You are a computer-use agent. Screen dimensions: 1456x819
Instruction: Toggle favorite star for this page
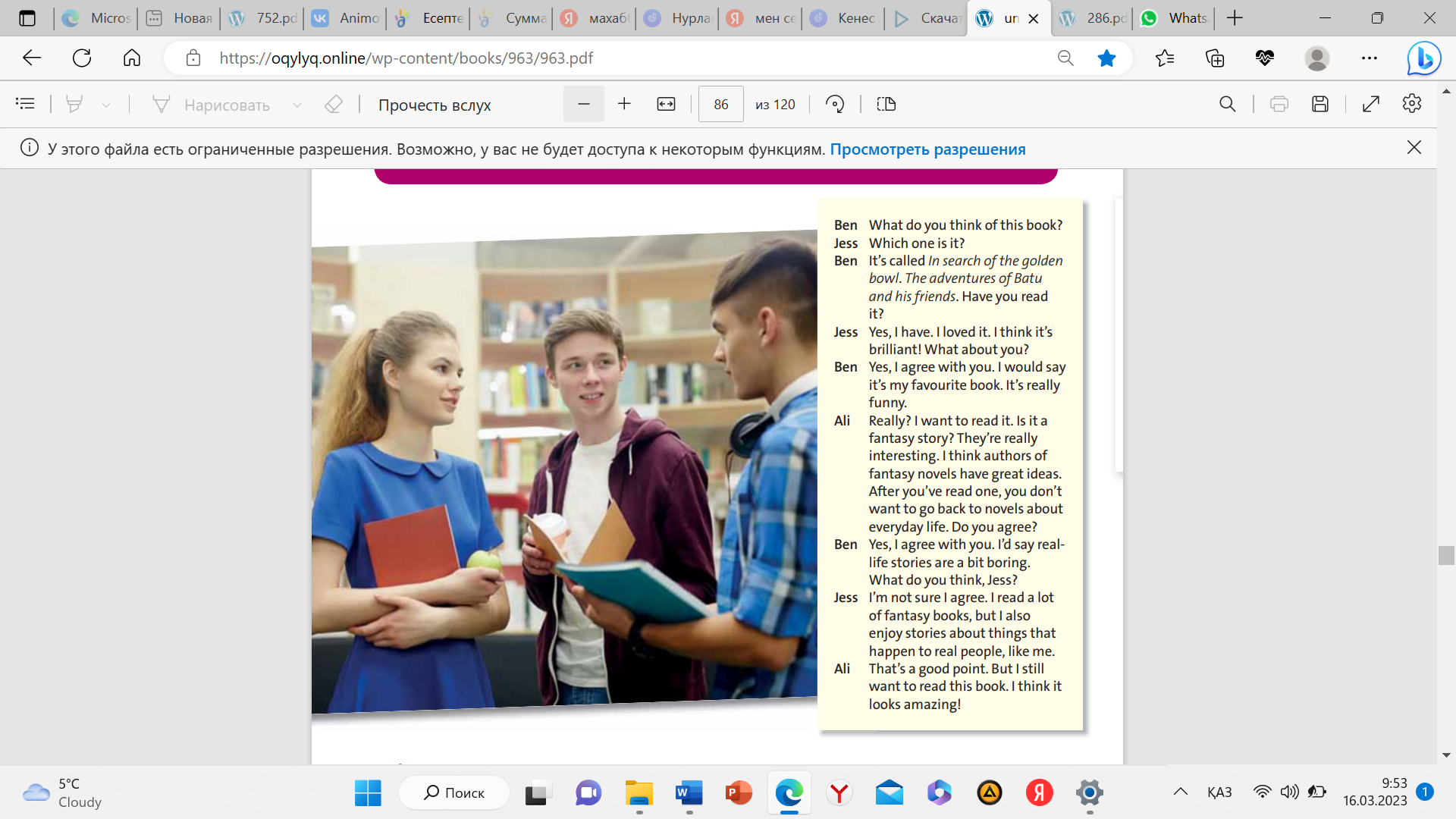pos(1106,58)
